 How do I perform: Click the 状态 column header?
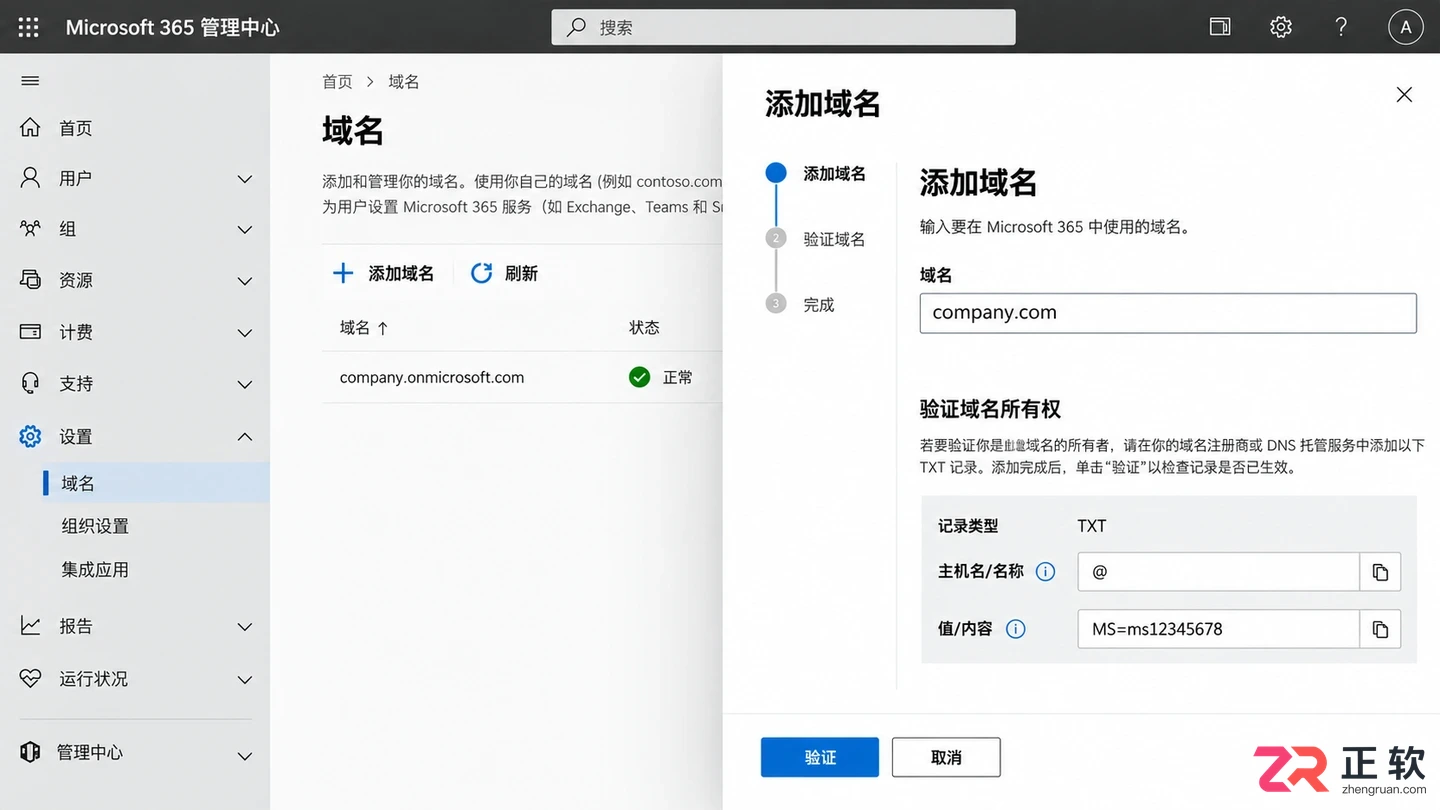click(644, 327)
